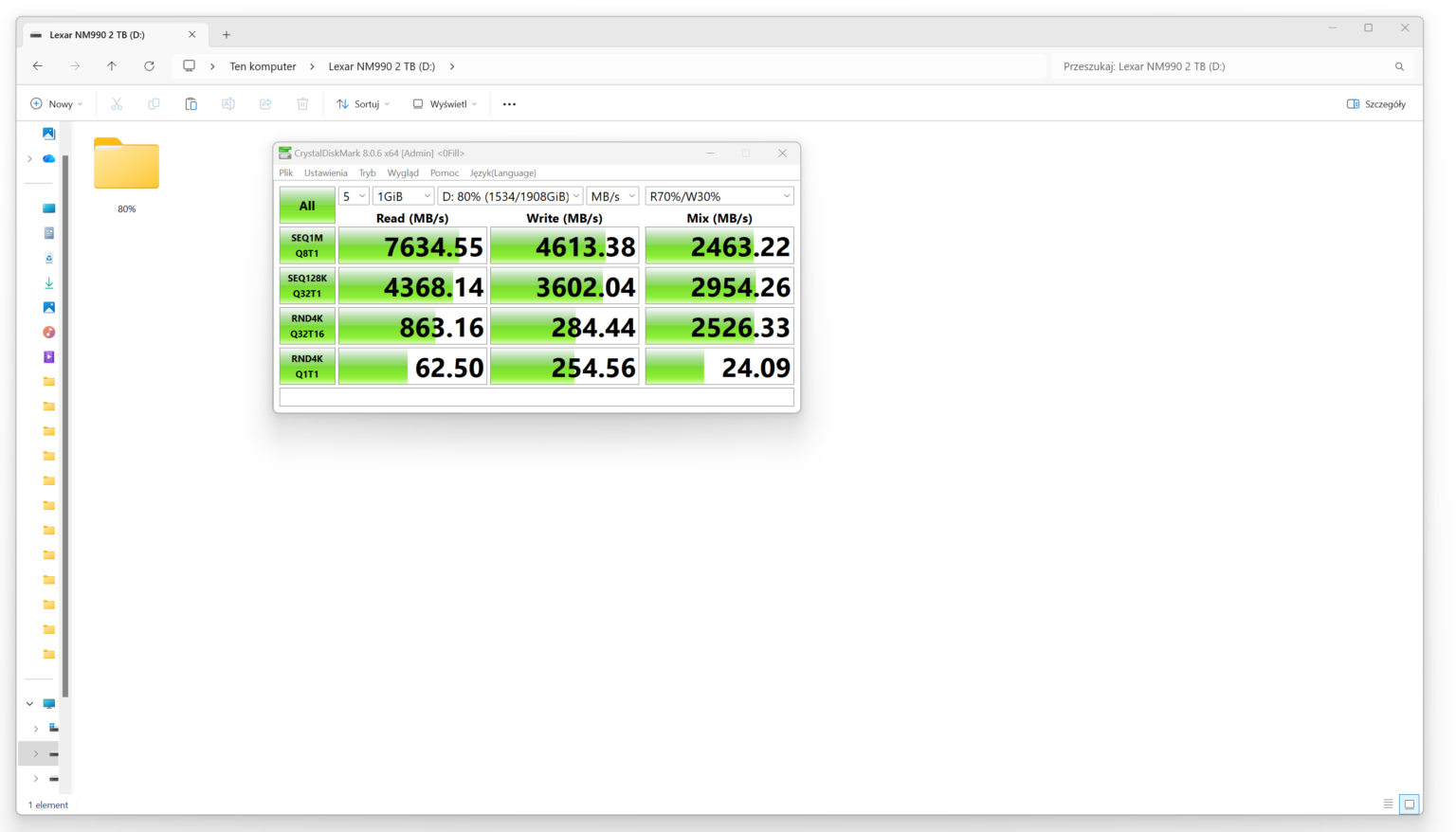This screenshot has width=1456, height=832.
Task: Click the Copy icon in the toolbar
Action: 154,103
